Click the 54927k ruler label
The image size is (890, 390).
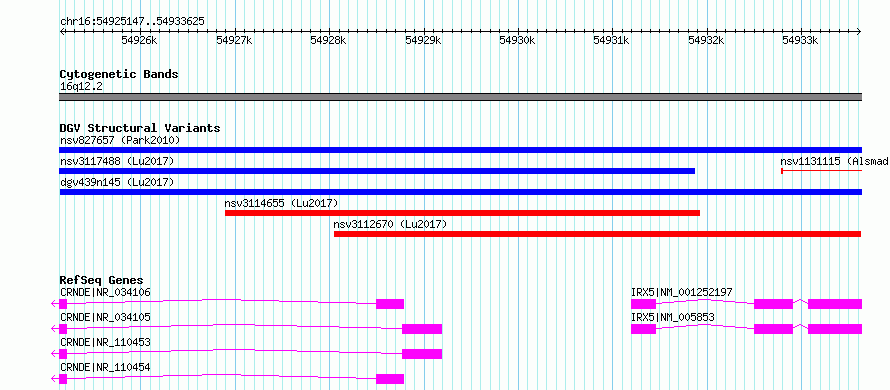point(234,40)
